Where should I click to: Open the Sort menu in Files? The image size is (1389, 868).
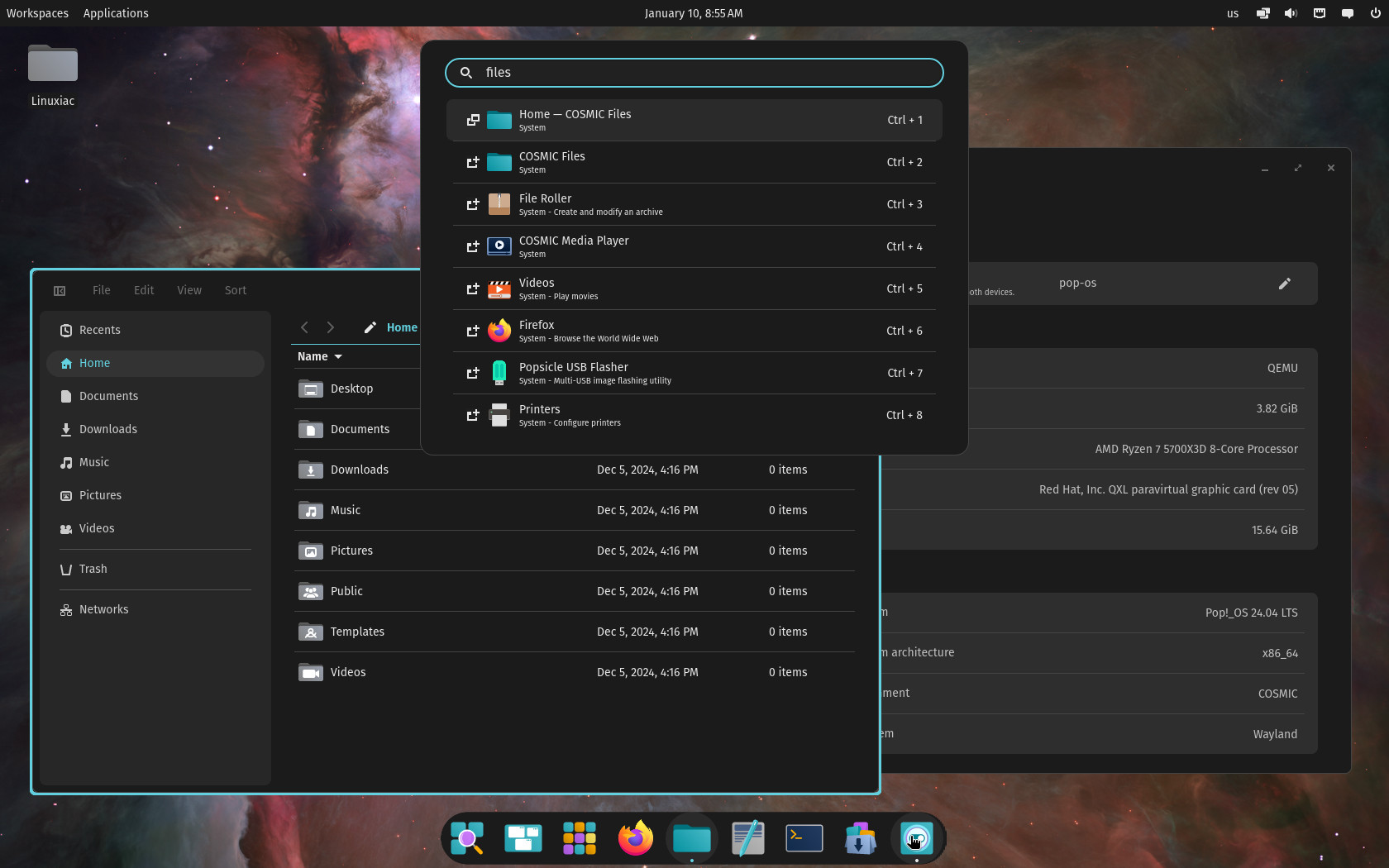coord(236,290)
